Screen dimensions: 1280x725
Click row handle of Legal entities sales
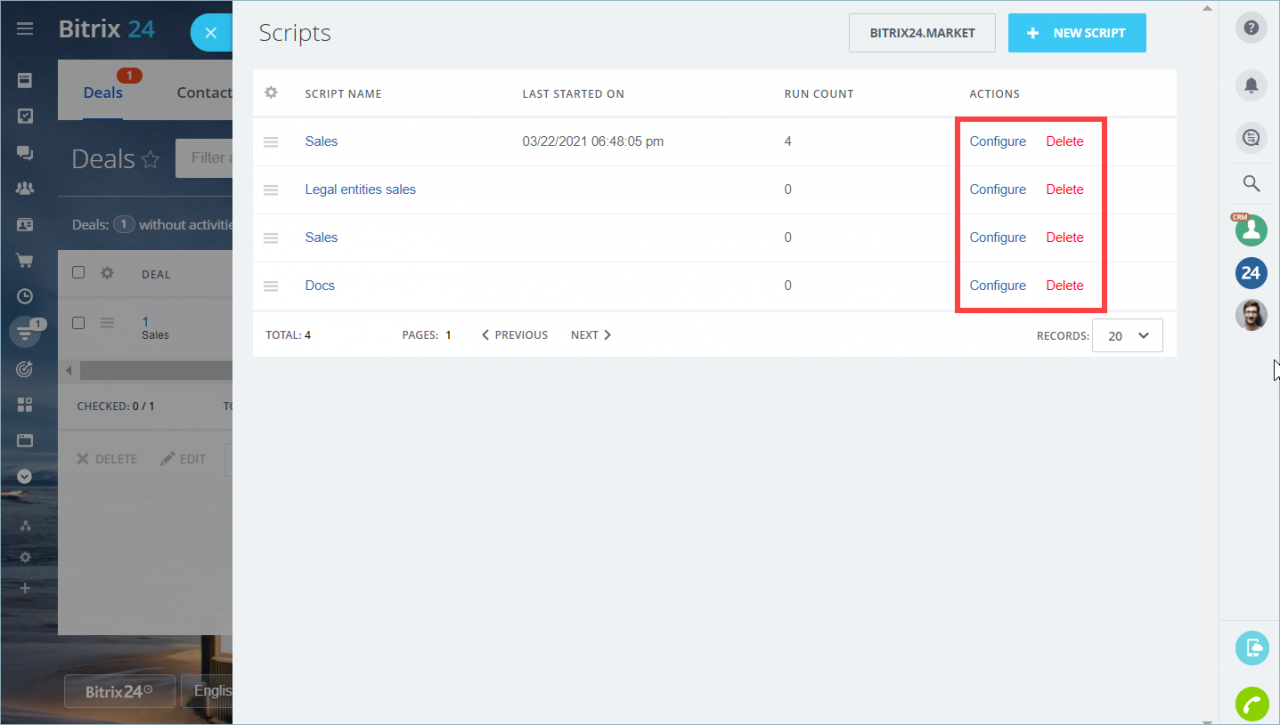tap(271, 190)
